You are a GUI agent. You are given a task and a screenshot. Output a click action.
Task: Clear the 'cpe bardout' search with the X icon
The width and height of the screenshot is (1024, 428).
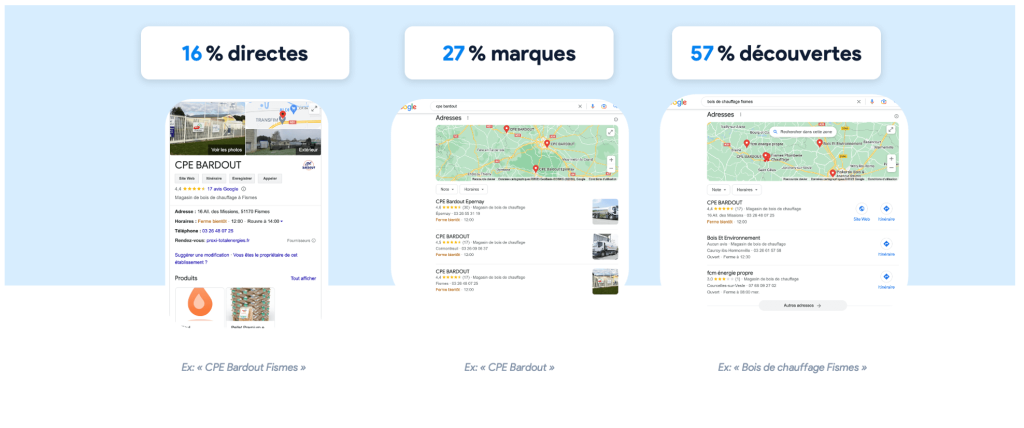[580, 106]
